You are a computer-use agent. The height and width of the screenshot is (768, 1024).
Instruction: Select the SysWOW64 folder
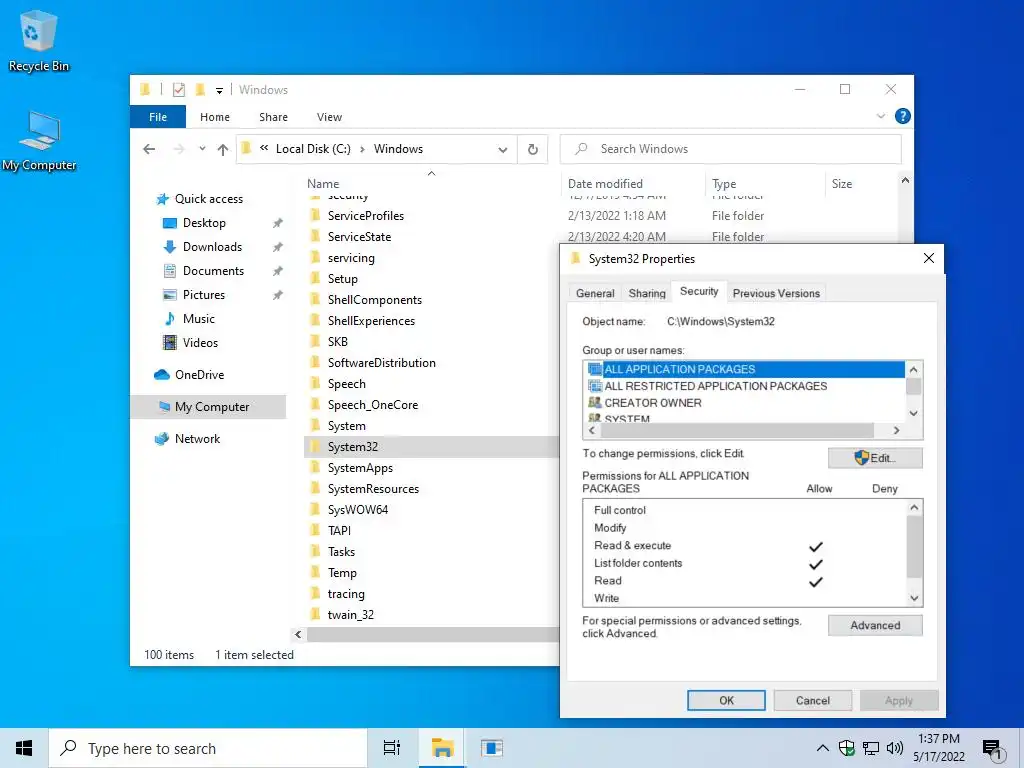pos(357,510)
